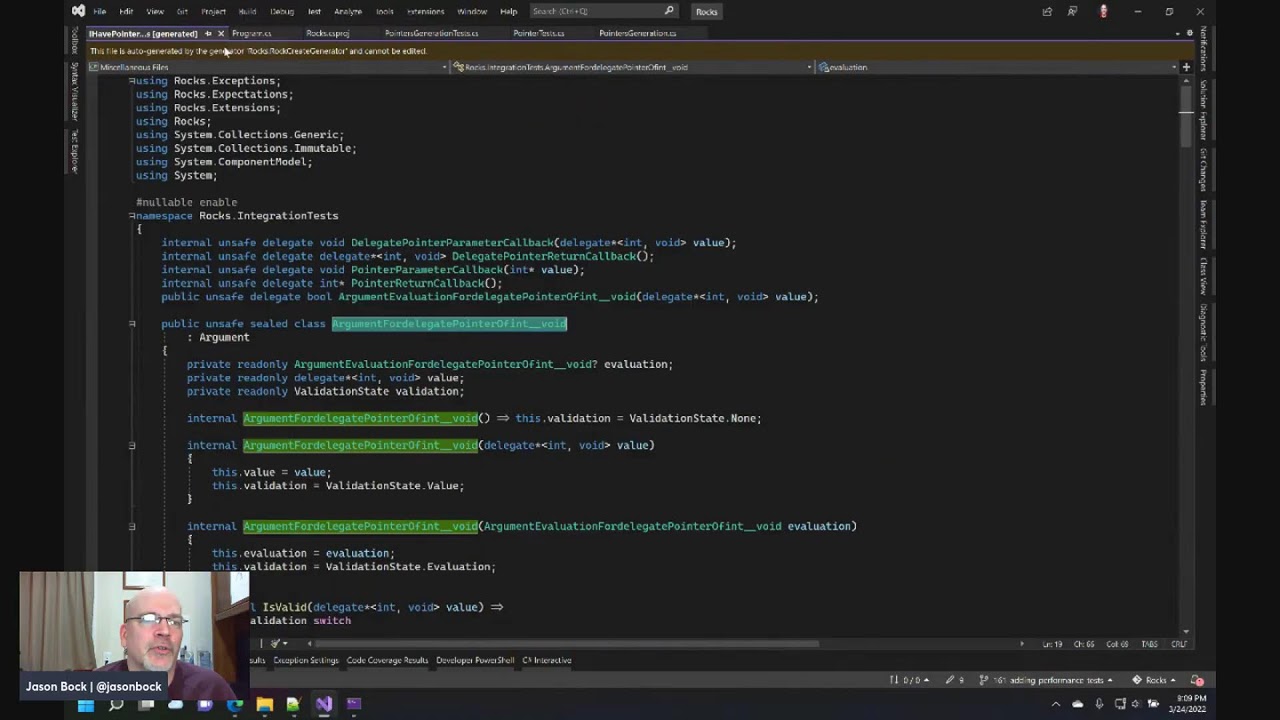
Task: Collapse the constructor taking delegate value
Action: [132, 445]
